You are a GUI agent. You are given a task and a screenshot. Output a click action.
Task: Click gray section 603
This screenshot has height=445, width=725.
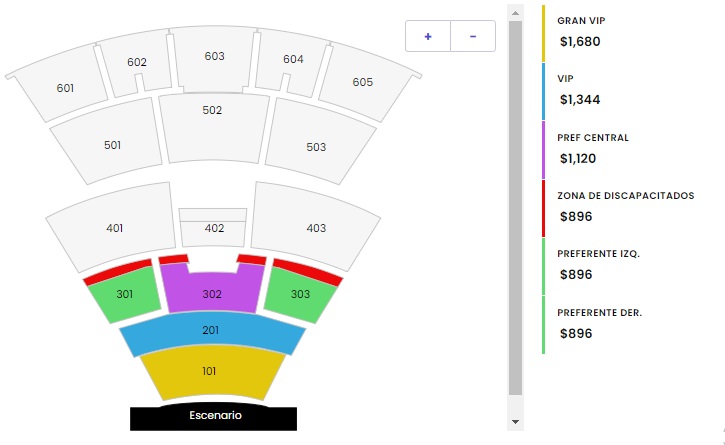[214, 59]
